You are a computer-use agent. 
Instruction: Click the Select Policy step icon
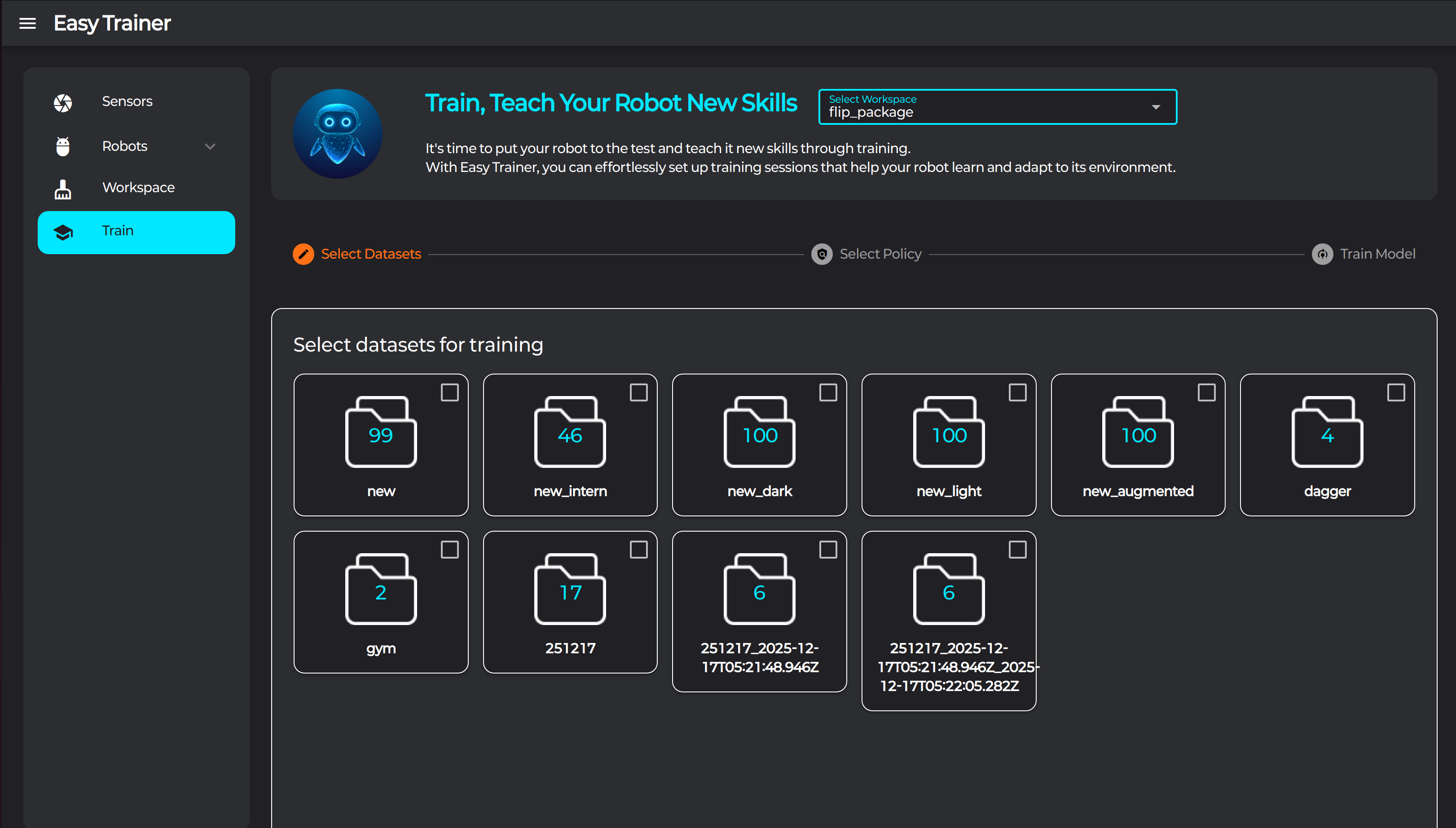pos(822,254)
